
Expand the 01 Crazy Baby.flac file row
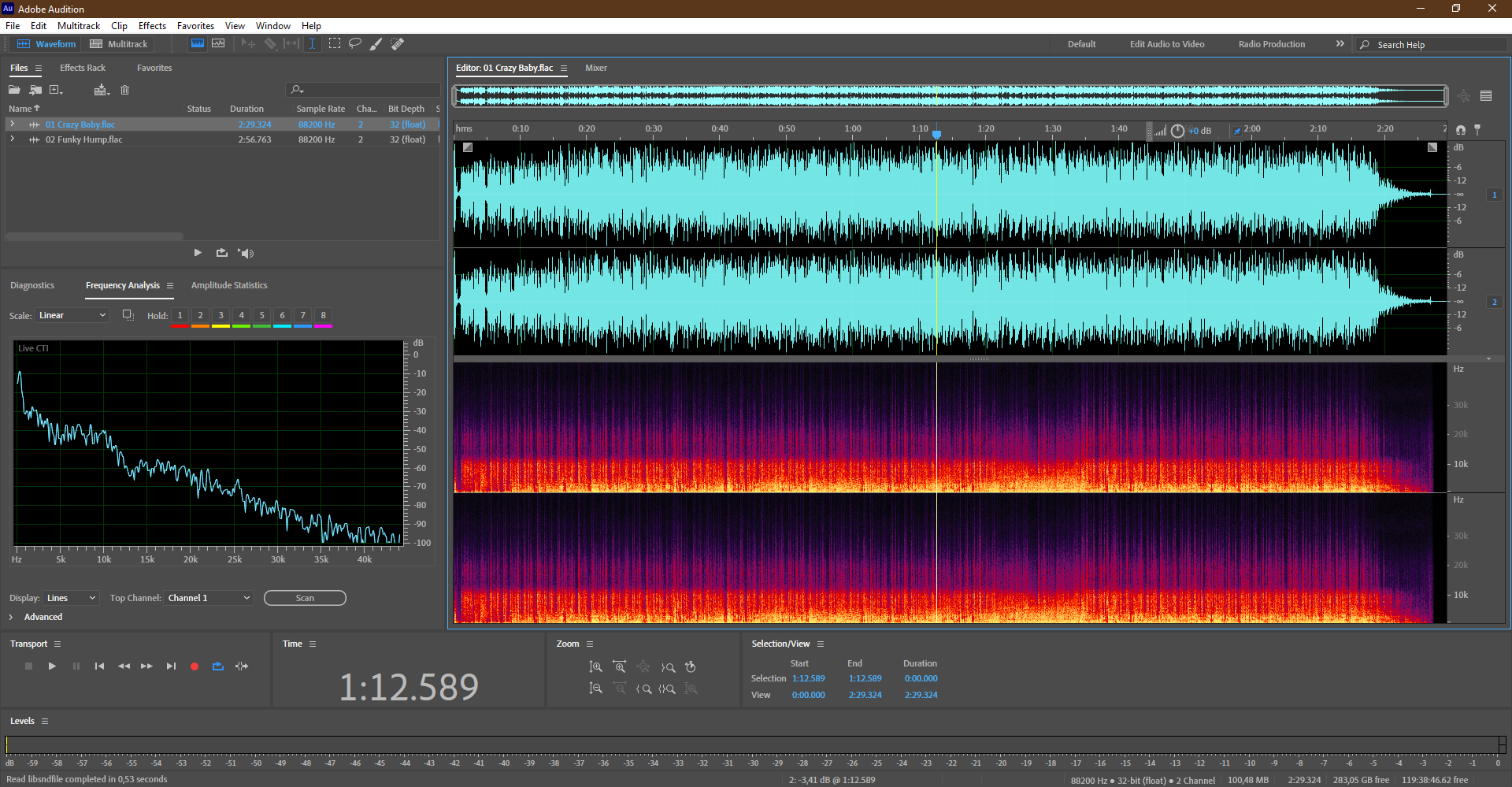(x=12, y=124)
